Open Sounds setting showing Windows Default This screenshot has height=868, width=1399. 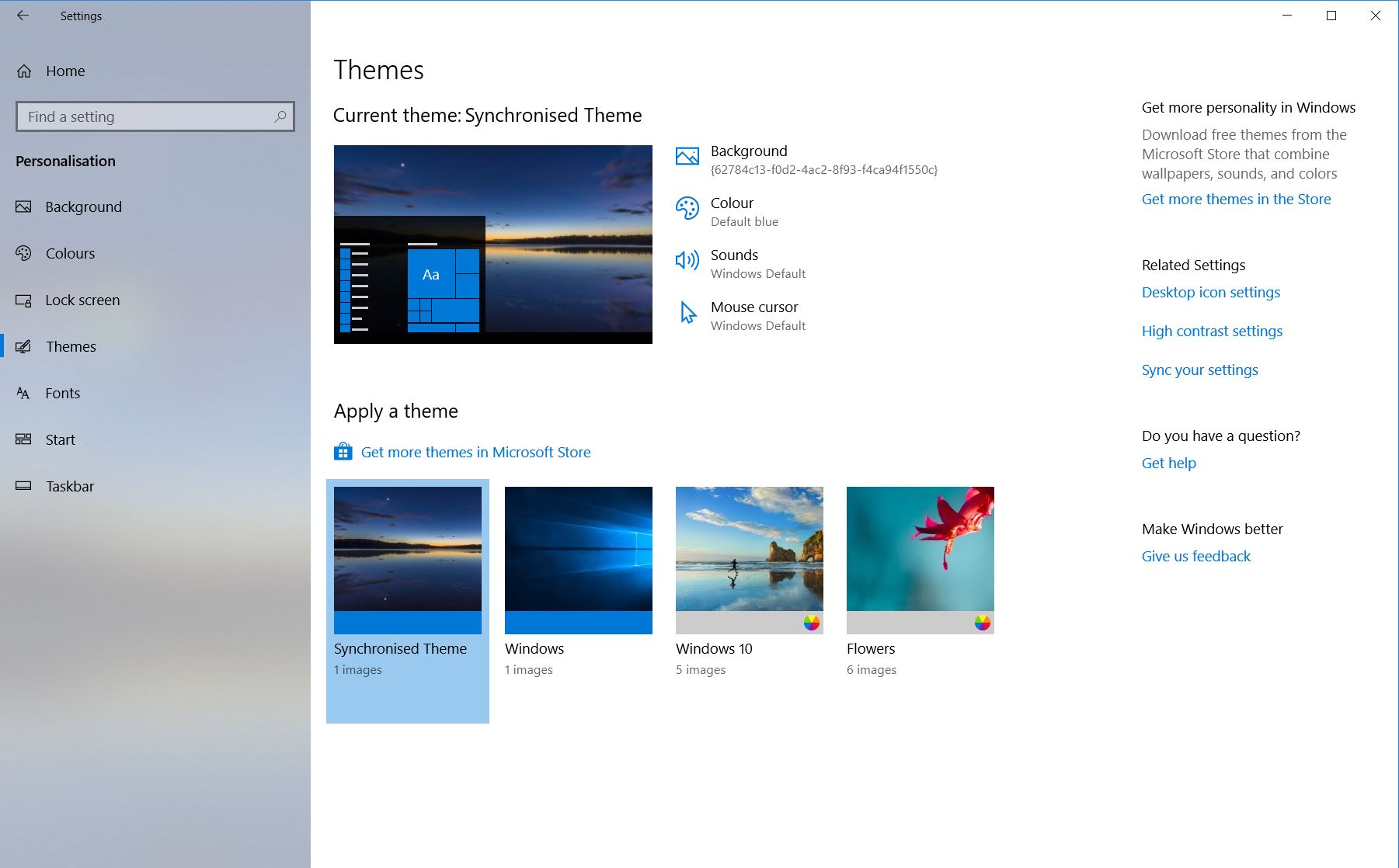740,263
